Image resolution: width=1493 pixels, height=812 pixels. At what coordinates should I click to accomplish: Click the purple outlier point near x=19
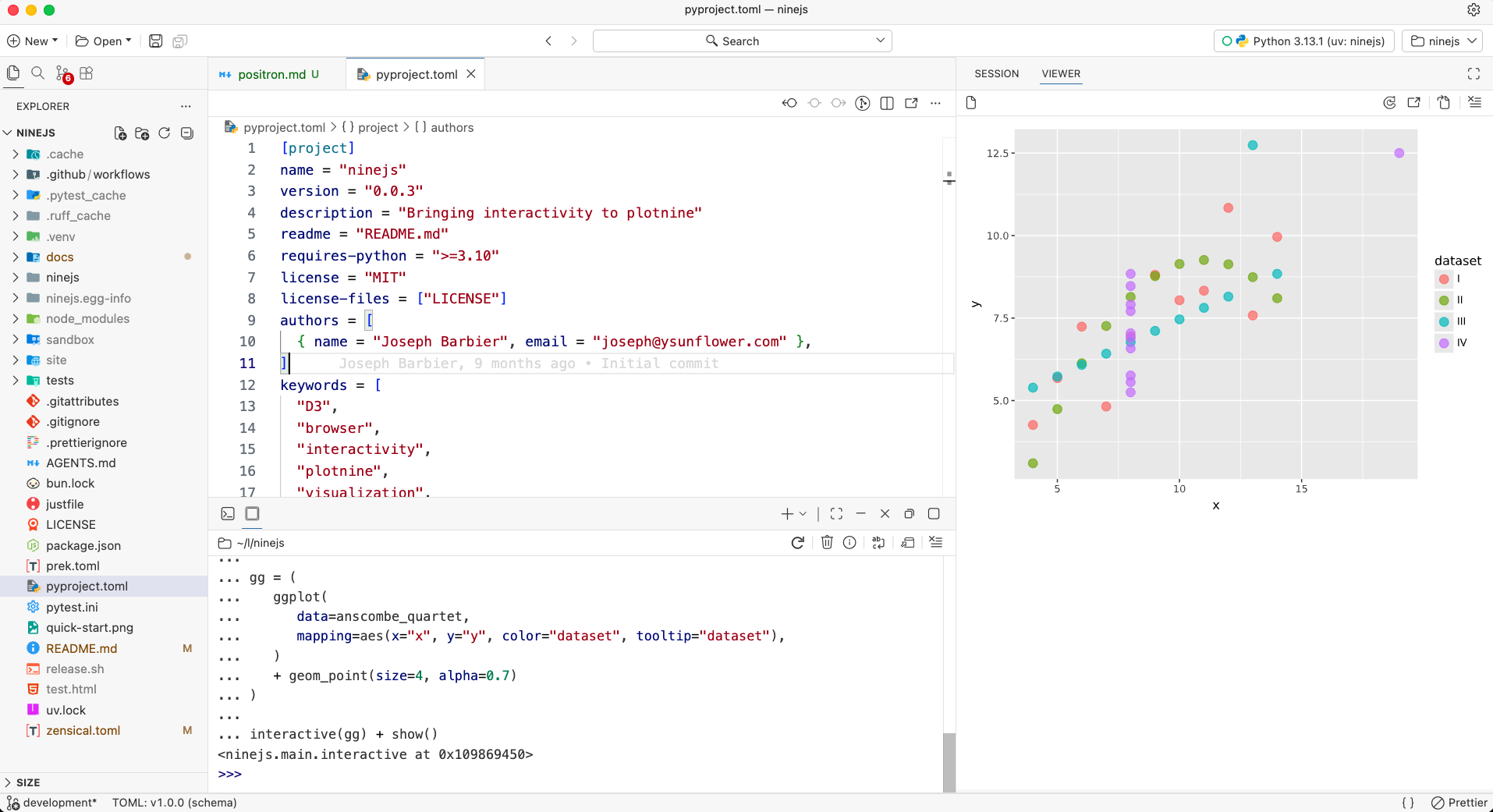[1399, 153]
